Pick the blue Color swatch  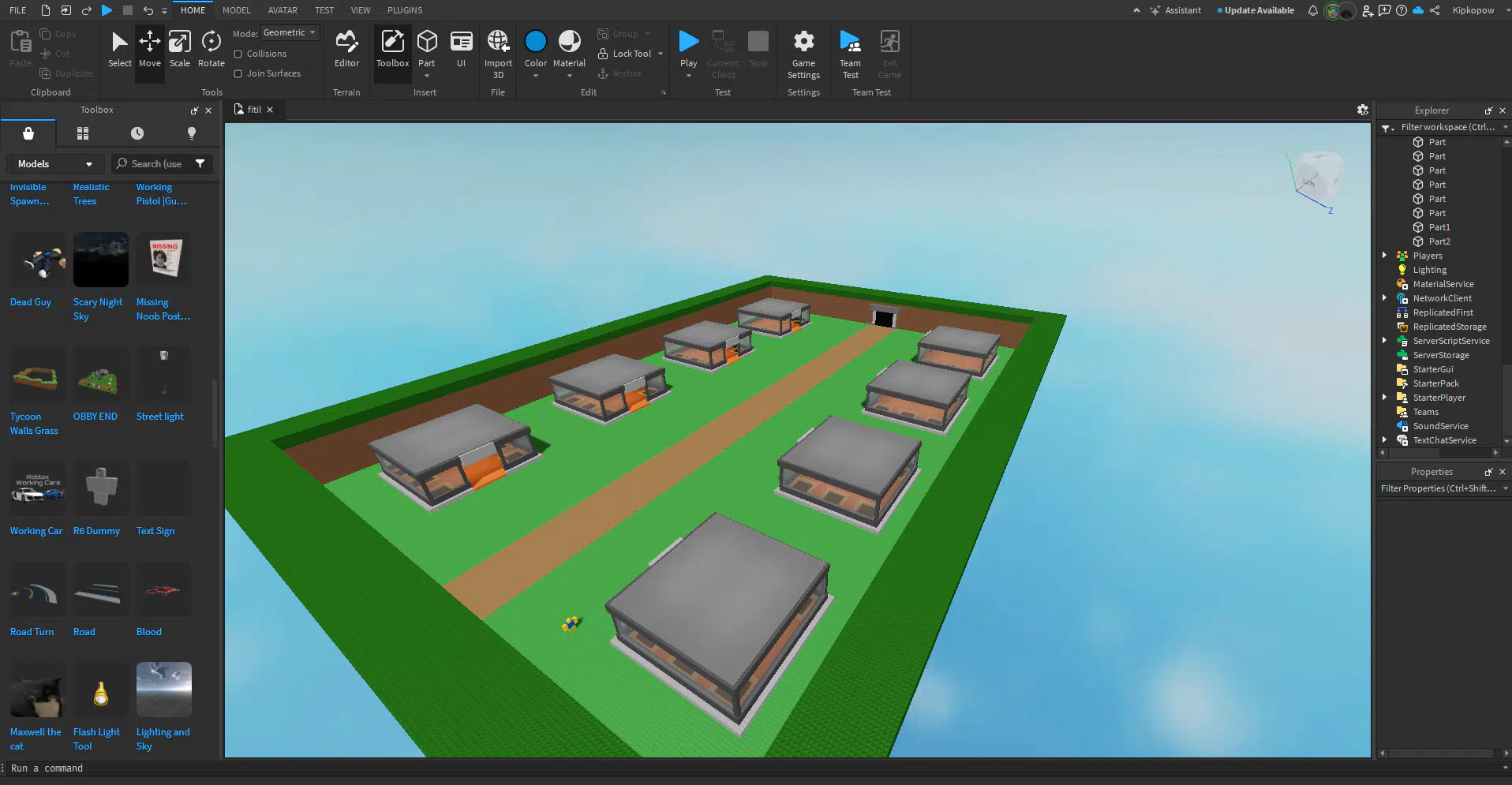click(x=535, y=41)
